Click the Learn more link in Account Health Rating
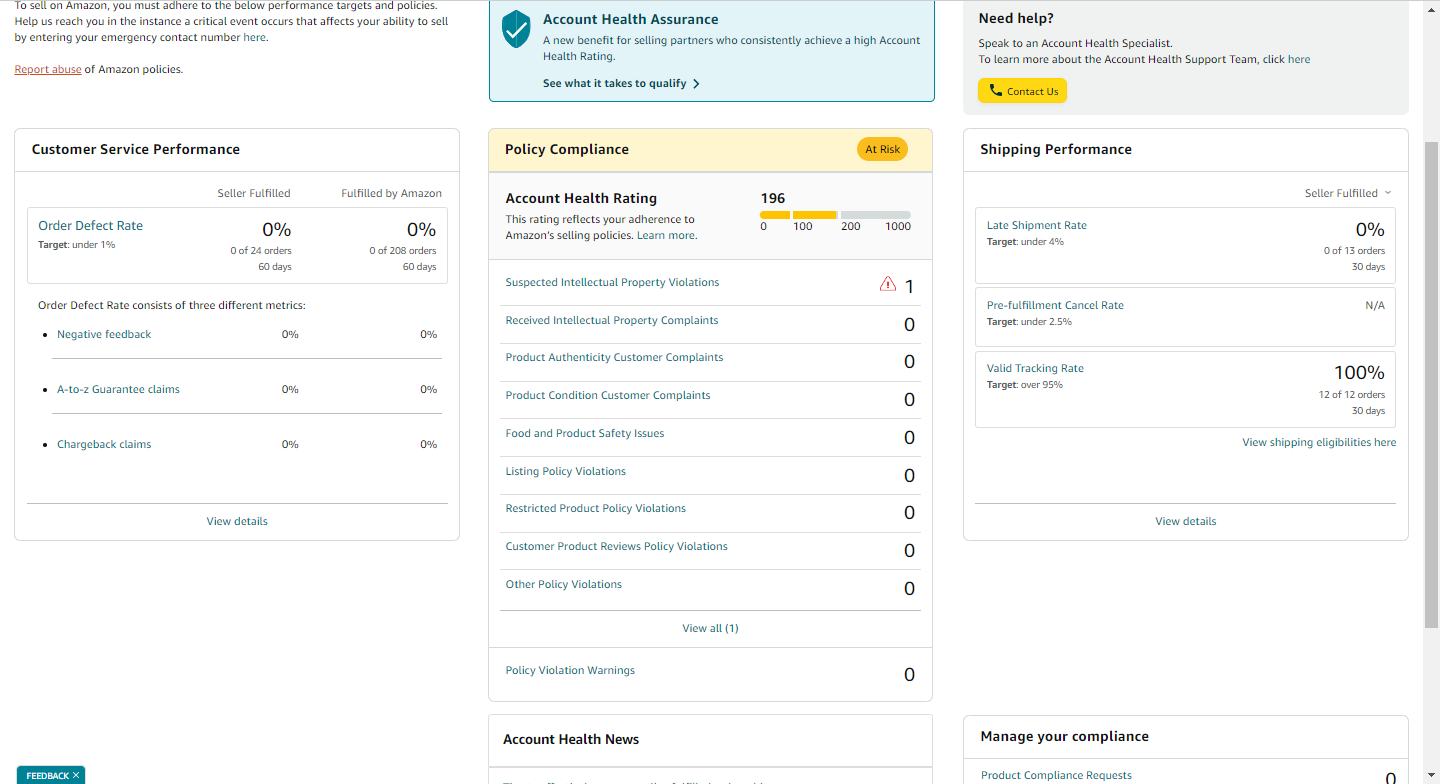1440x784 pixels. (x=666, y=235)
